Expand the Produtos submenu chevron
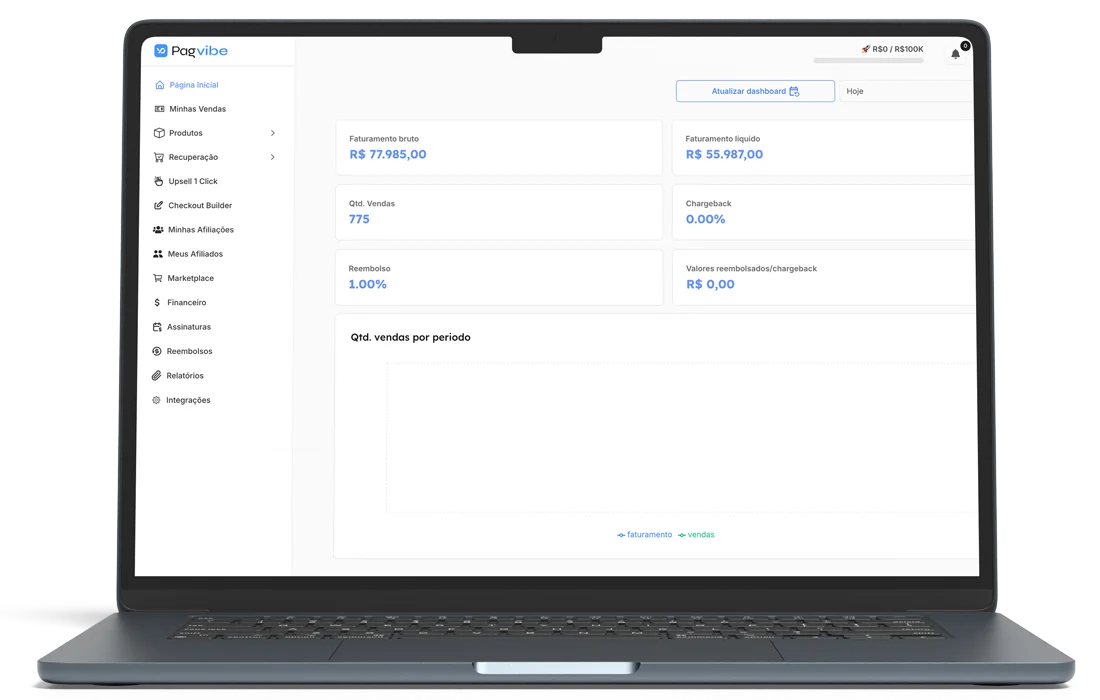 click(273, 133)
